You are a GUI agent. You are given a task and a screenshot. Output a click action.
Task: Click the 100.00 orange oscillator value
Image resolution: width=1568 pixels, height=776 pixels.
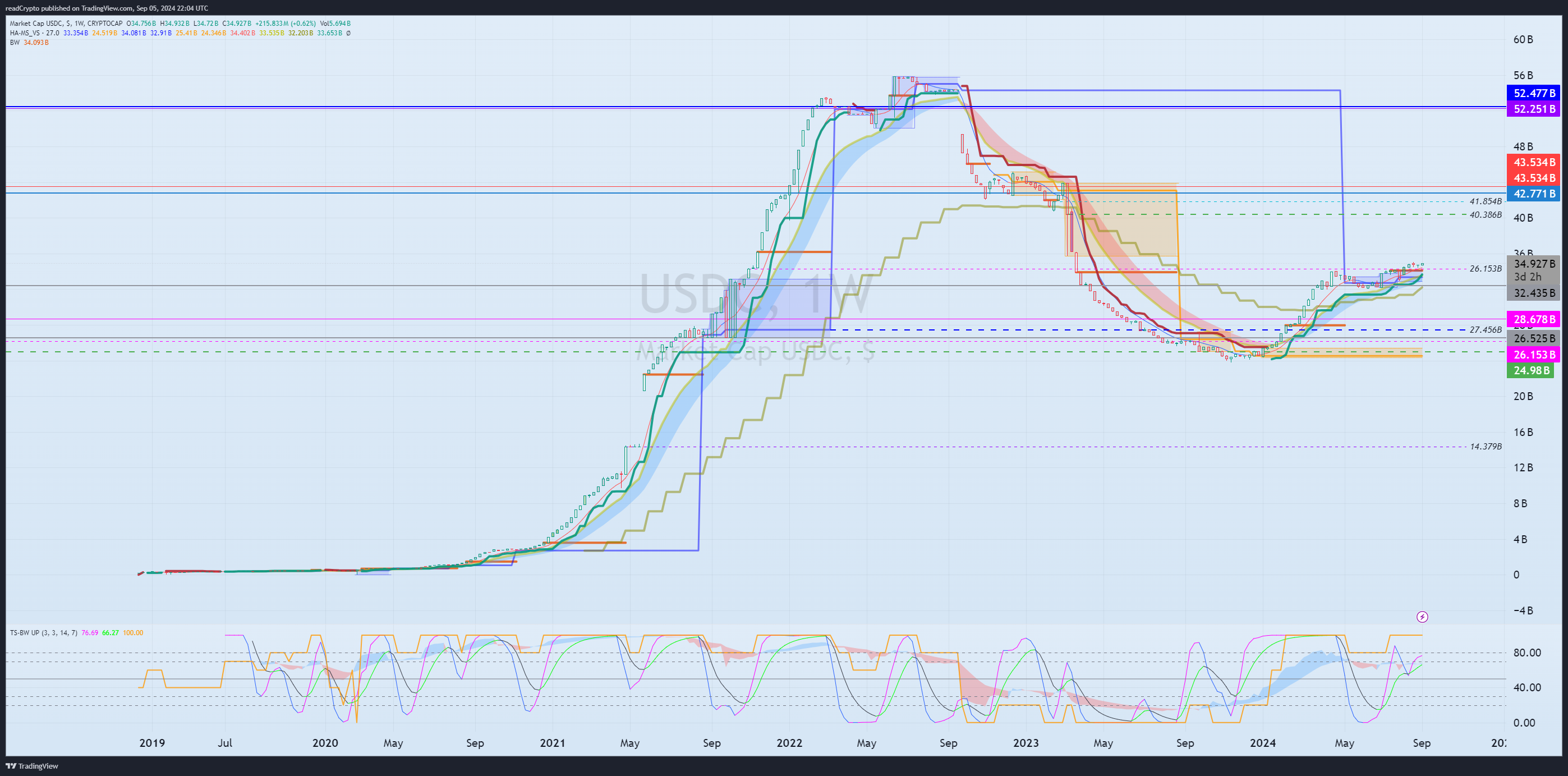pyautogui.click(x=133, y=633)
